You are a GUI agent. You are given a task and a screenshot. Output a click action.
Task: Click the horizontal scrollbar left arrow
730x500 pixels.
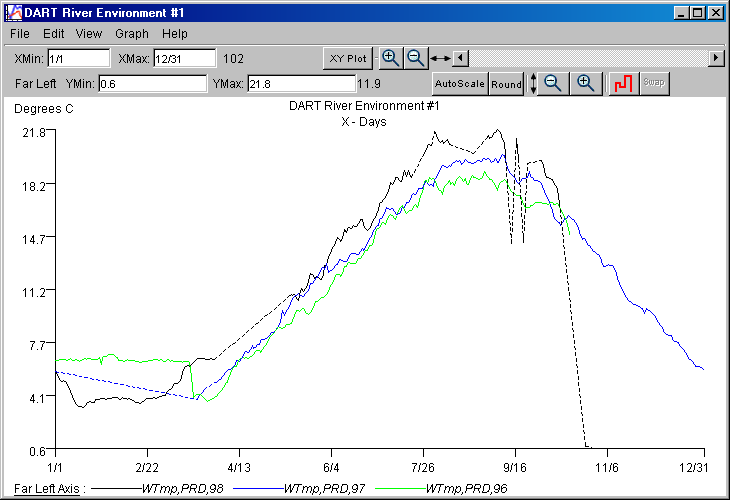pos(460,58)
